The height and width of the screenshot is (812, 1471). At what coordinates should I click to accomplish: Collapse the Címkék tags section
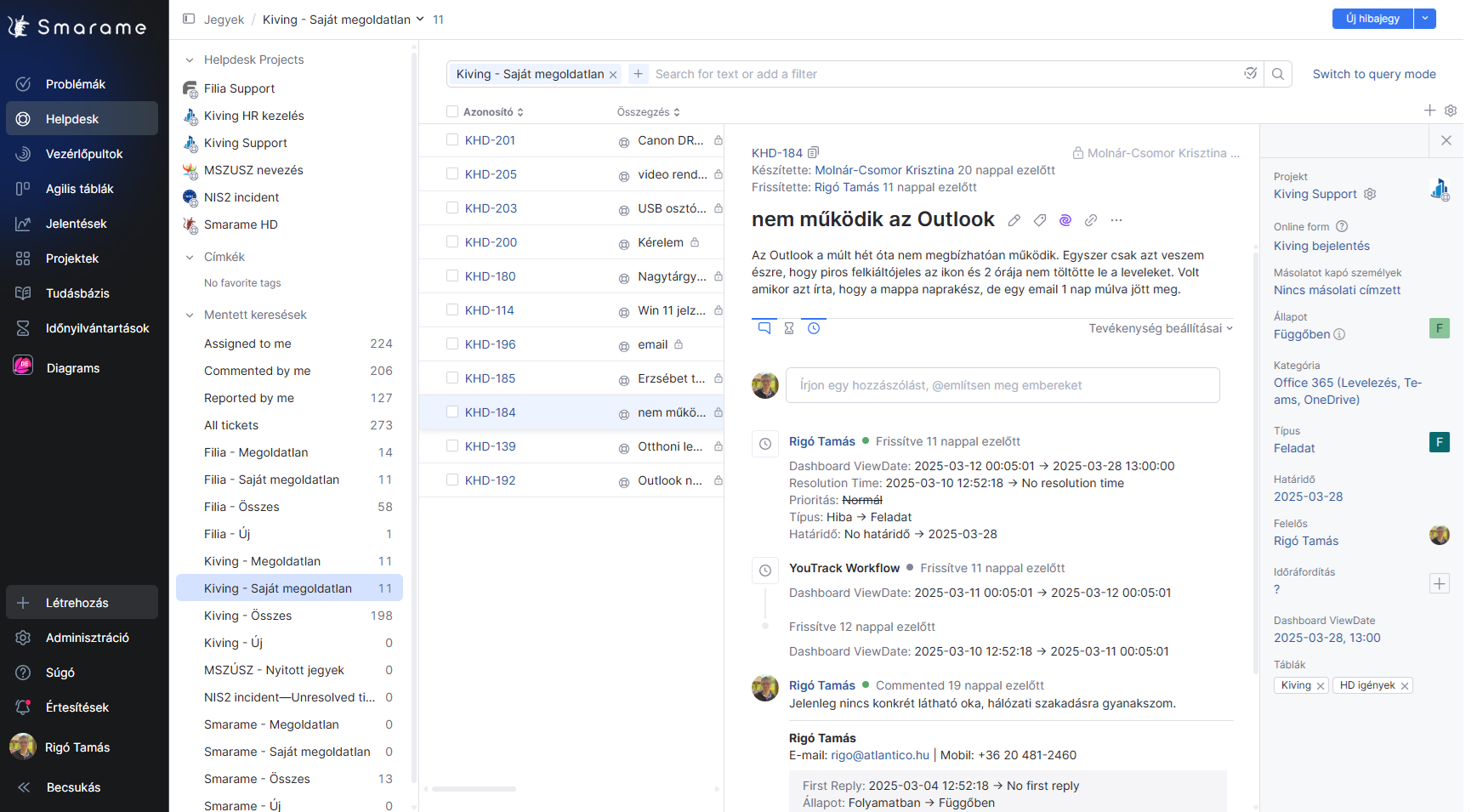(190, 257)
